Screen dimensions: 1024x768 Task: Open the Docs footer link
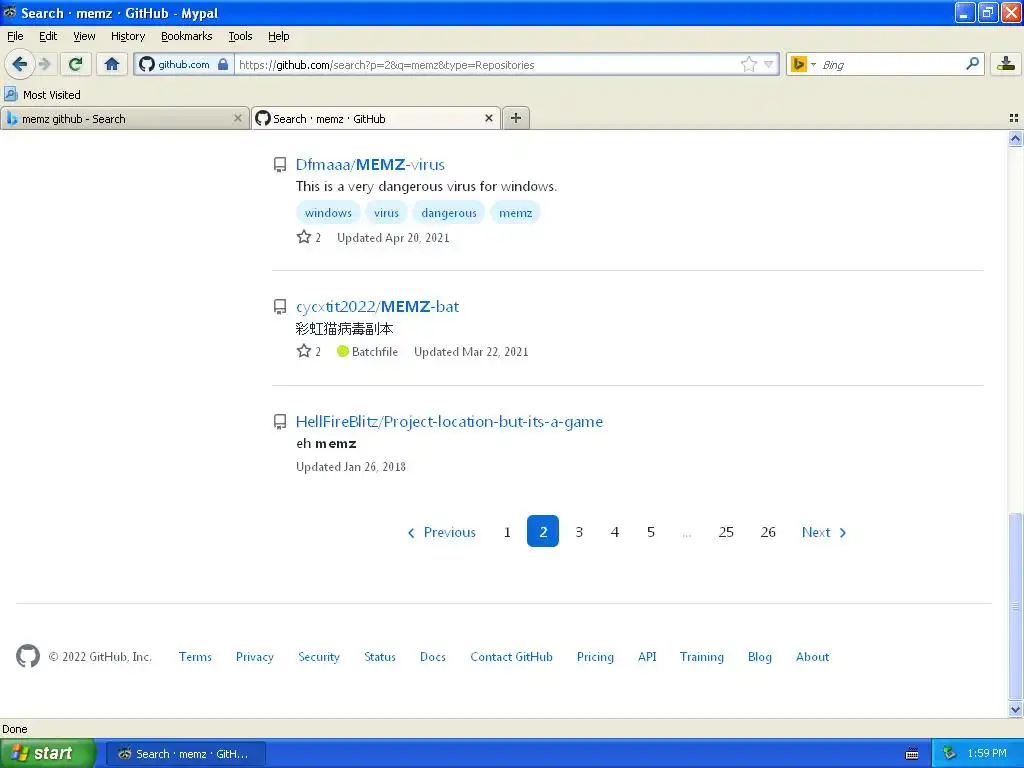[x=432, y=657]
